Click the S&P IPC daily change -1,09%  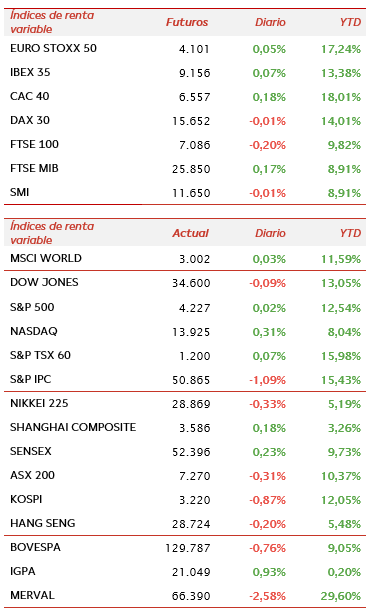pyautogui.click(x=267, y=380)
